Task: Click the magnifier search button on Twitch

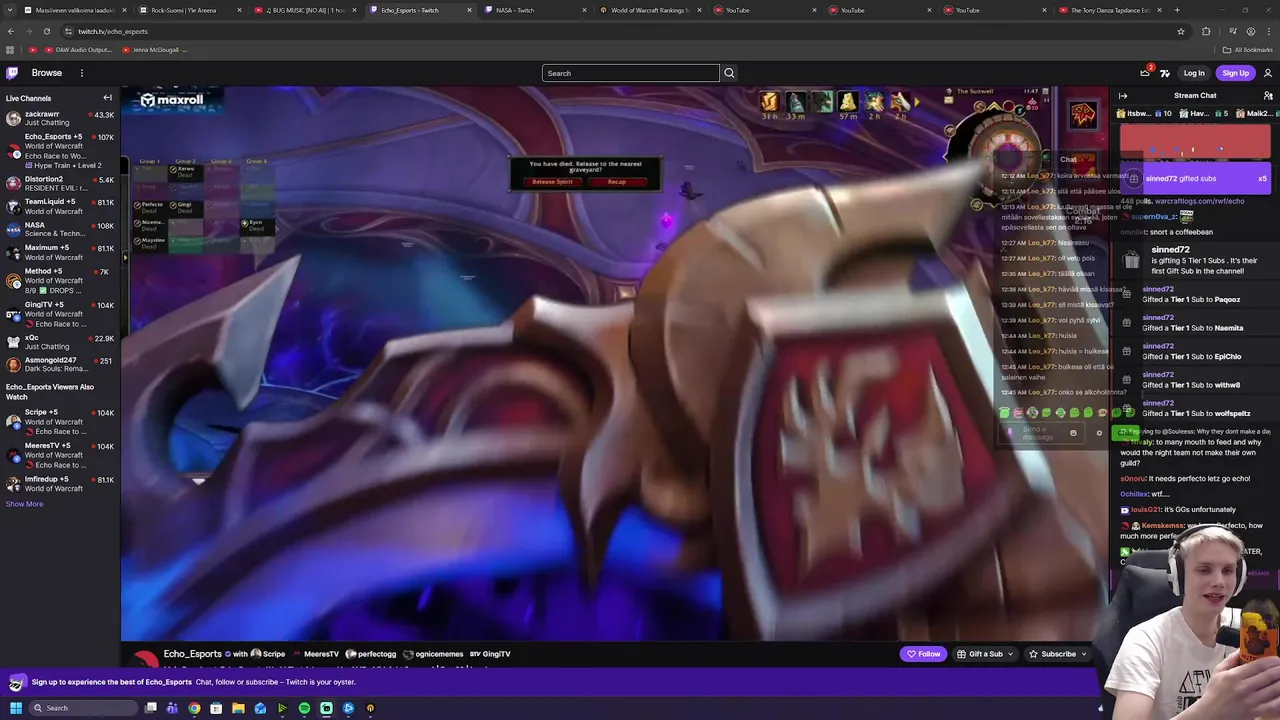Action: [x=729, y=73]
